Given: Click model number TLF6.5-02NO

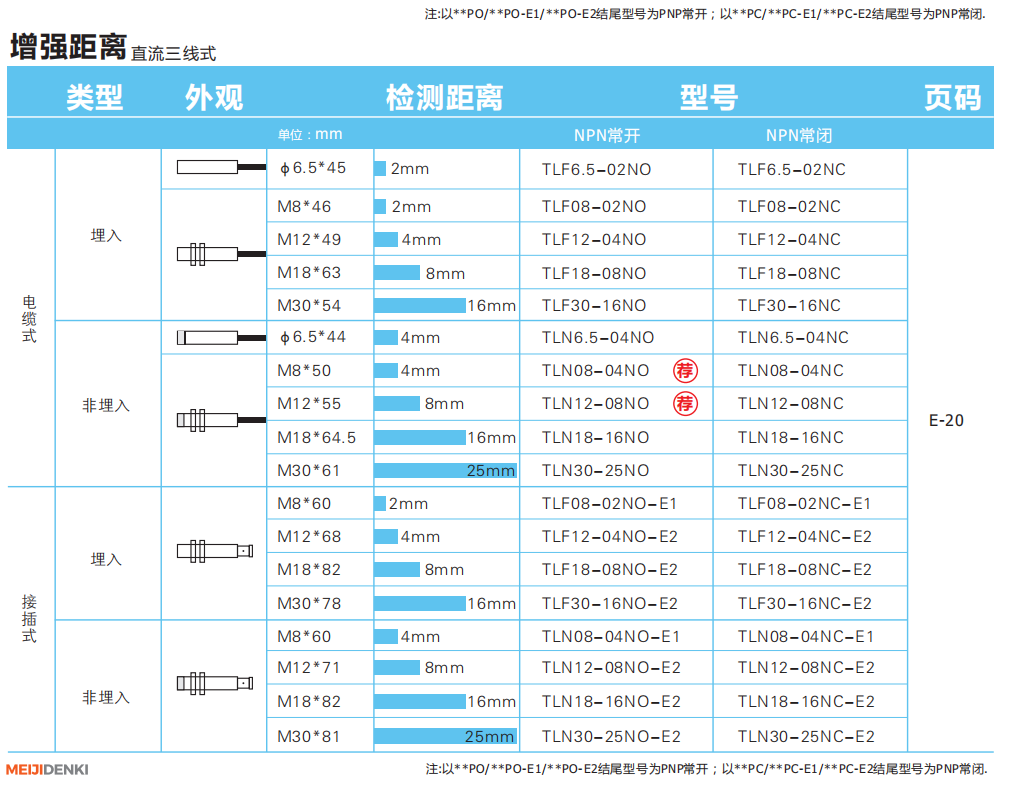Looking at the screenshot, I should [x=596, y=169].
